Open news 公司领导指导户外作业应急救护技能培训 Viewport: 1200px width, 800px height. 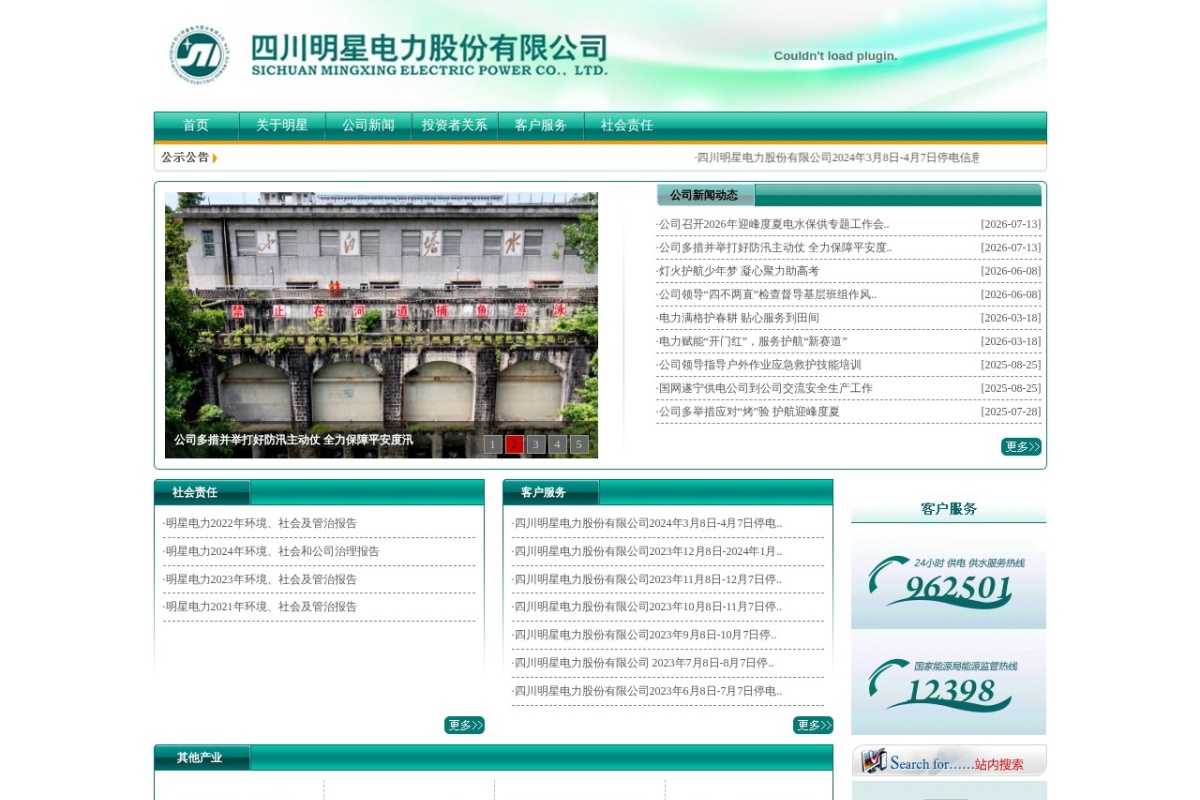pyautogui.click(x=759, y=364)
